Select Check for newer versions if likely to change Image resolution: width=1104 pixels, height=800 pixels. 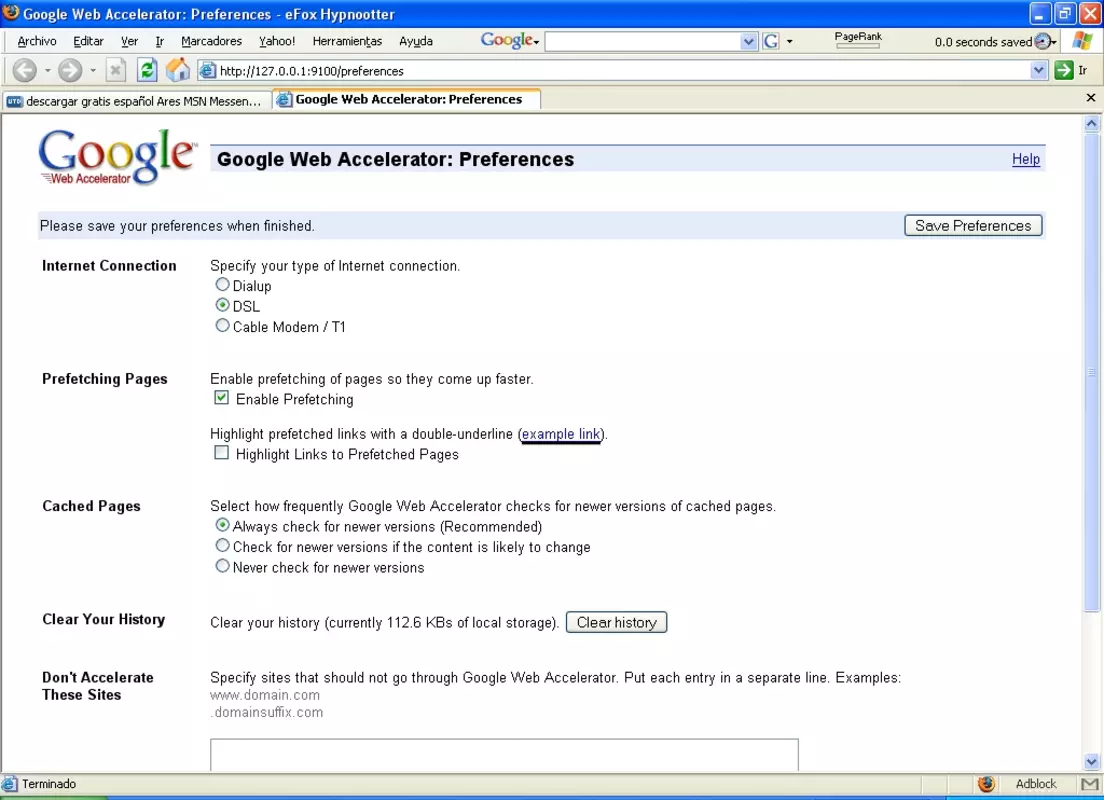pos(222,545)
